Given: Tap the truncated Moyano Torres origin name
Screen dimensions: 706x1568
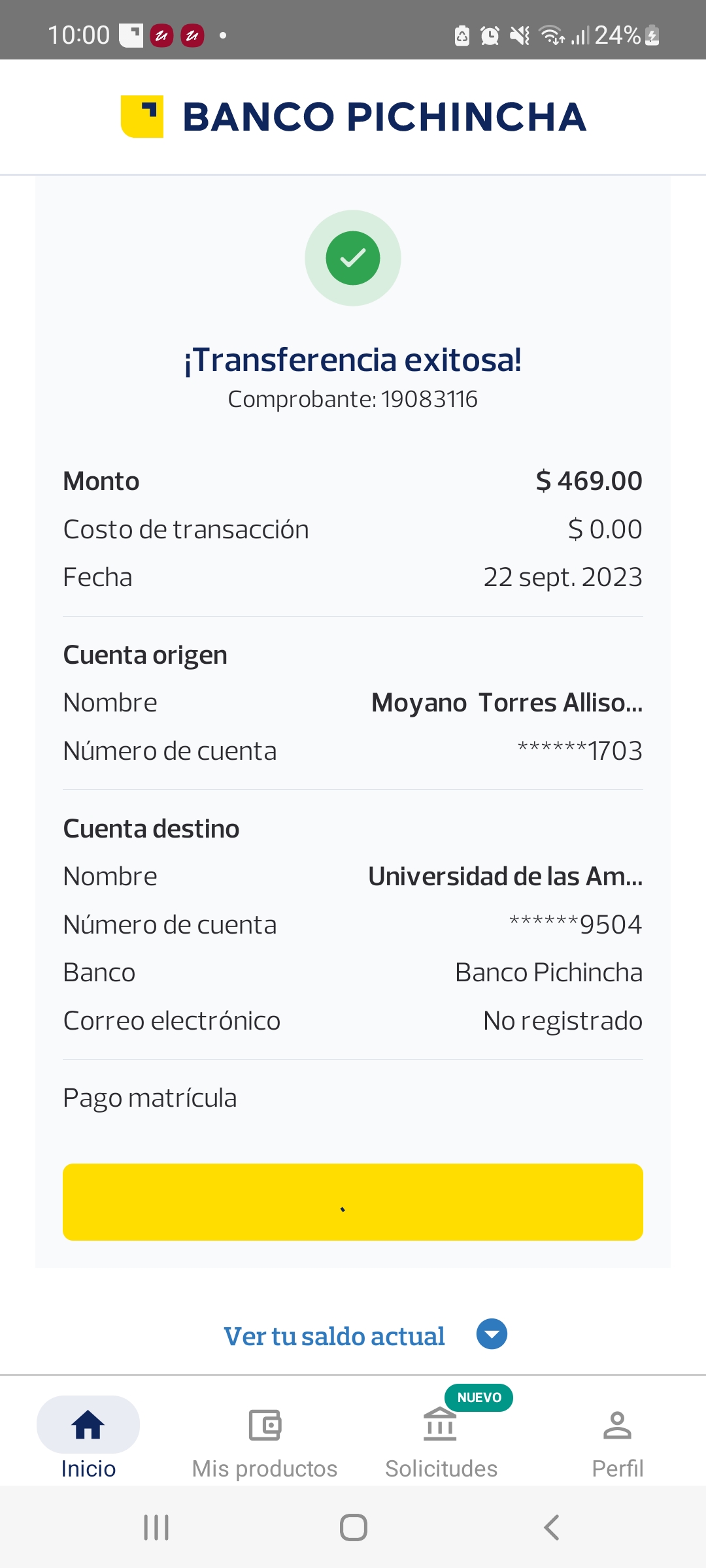Looking at the screenshot, I should click(x=507, y=703).
